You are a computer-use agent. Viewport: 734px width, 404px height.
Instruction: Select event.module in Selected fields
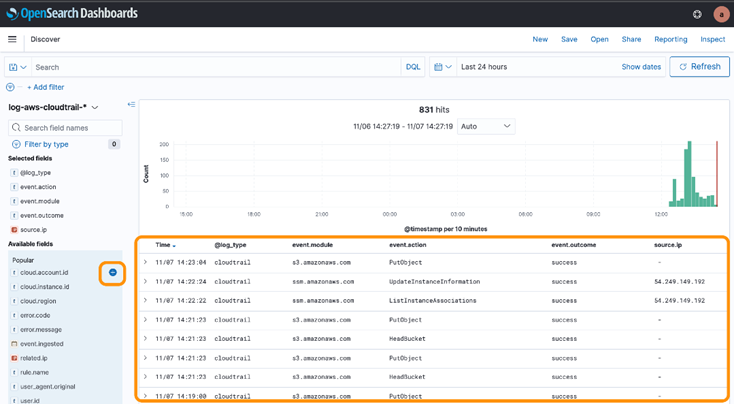coord(40,201)
